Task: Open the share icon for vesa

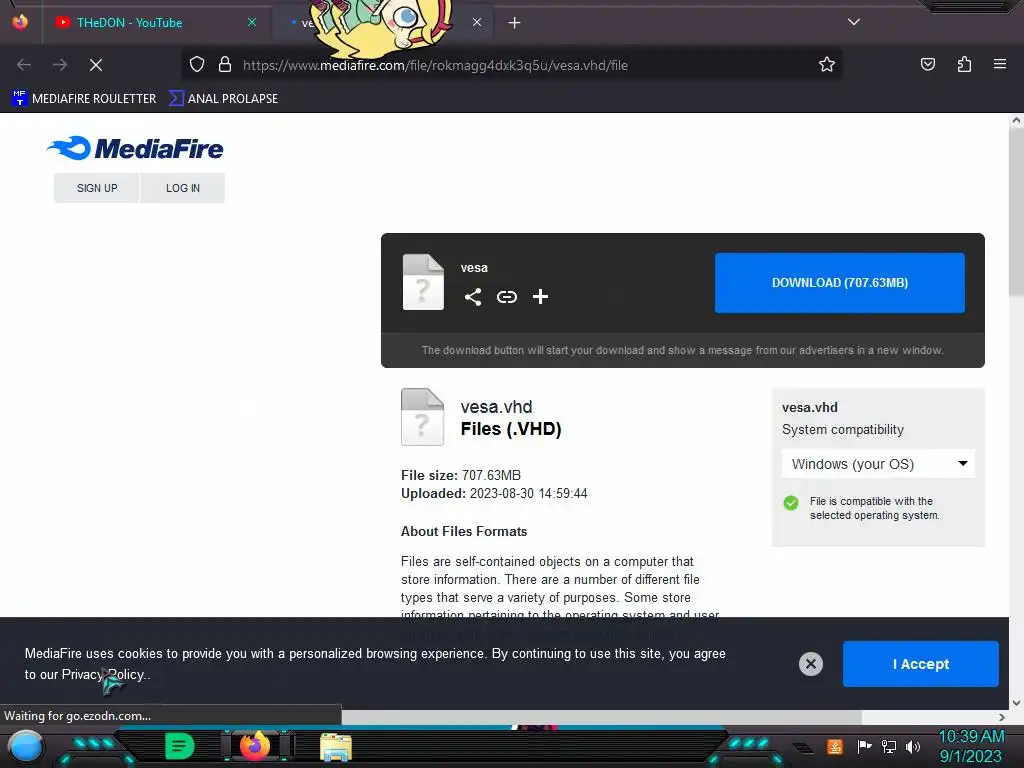Action: point(473,297)
